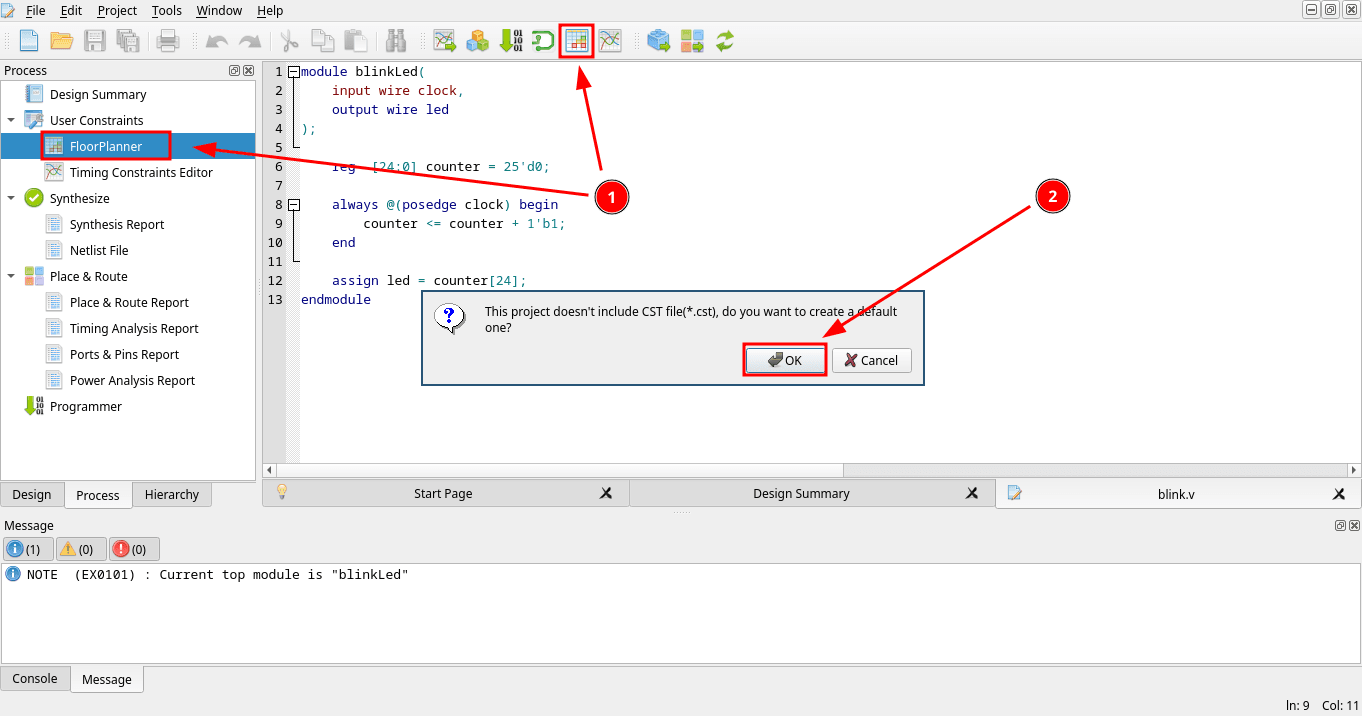This screenshot has width=1362, height=716.
Task: Print the document using the printer icon
Action: (168, 41)
